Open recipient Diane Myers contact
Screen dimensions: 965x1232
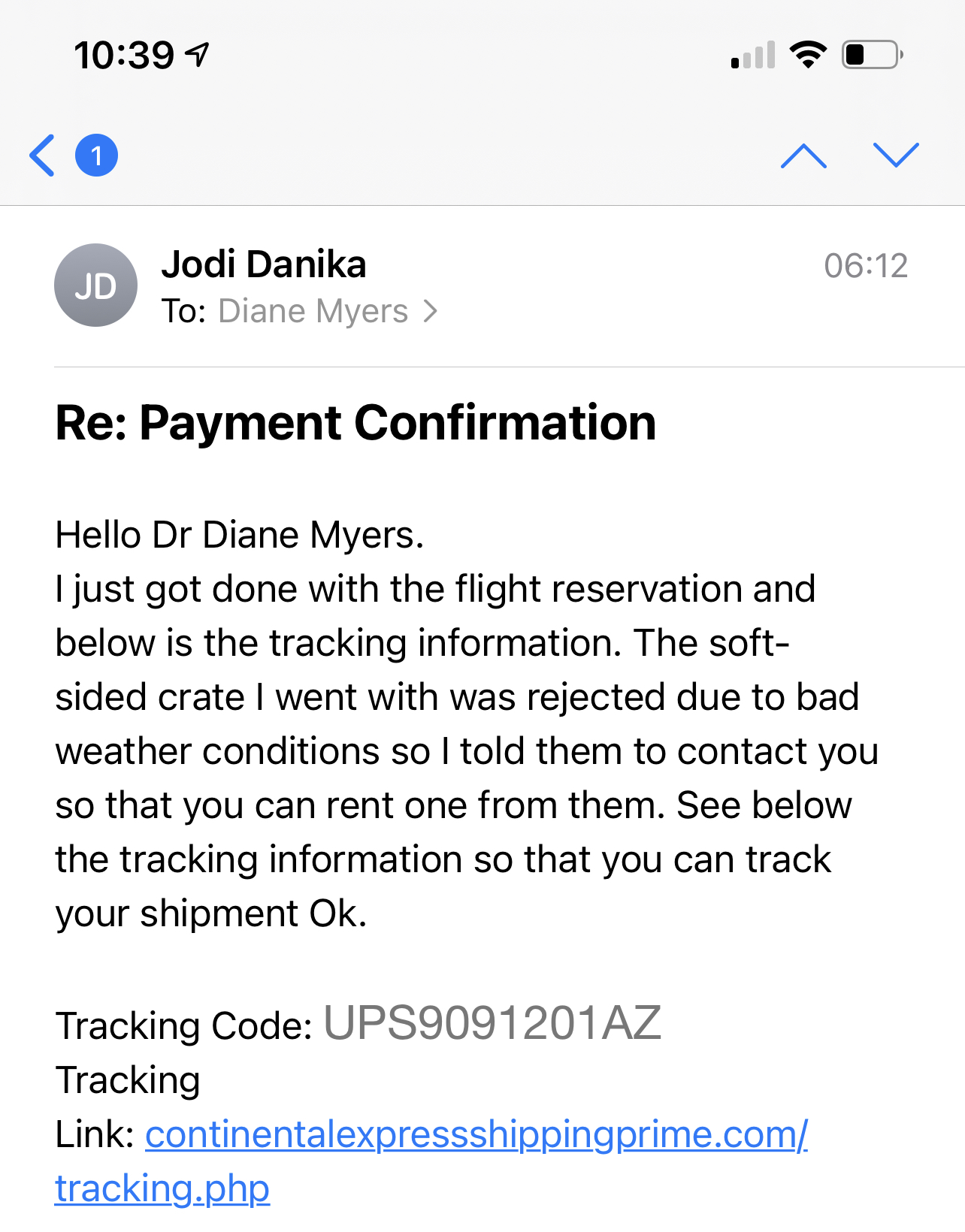pos(313,311)
